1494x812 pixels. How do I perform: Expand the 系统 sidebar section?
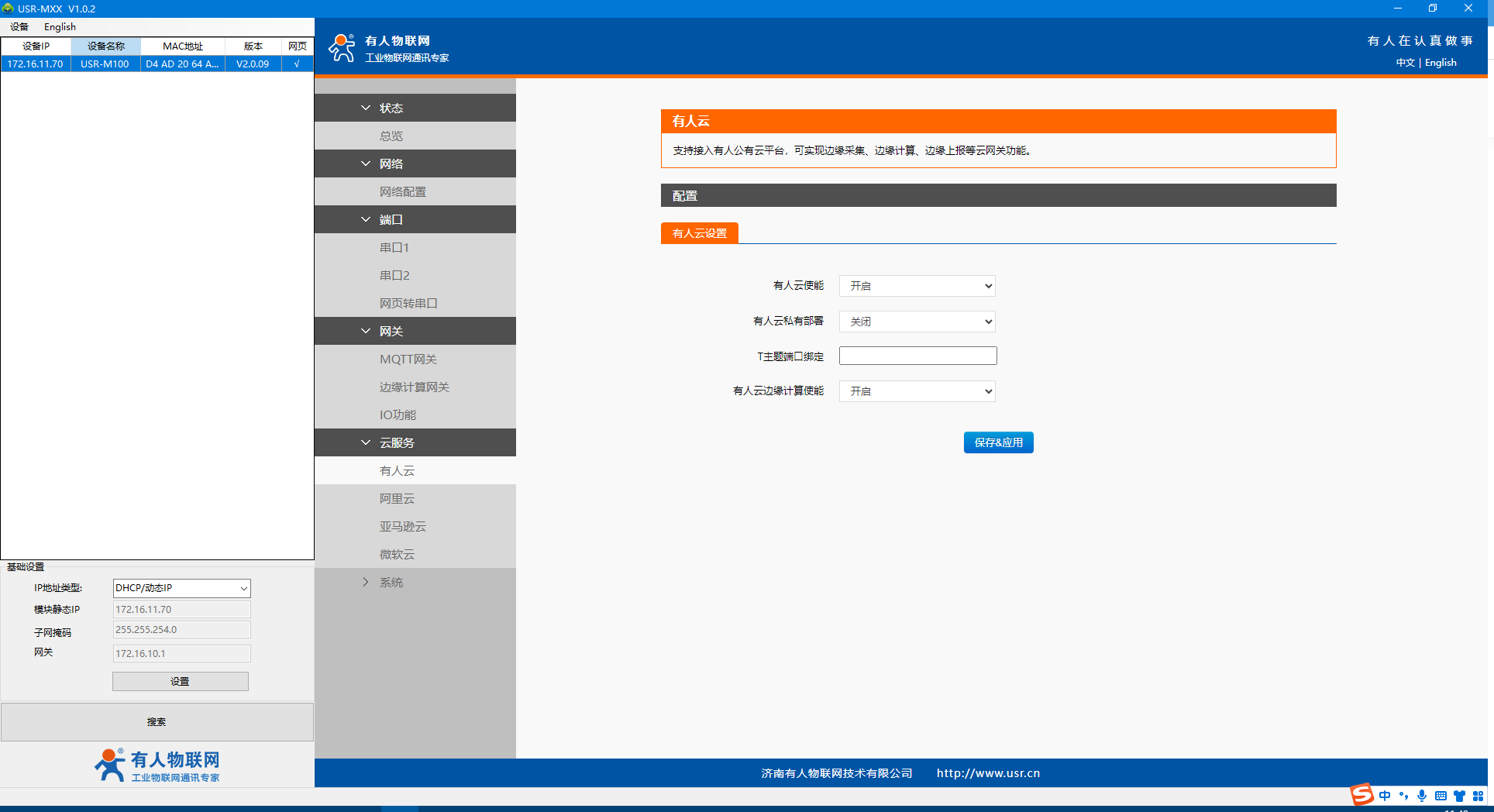point(391,583)
